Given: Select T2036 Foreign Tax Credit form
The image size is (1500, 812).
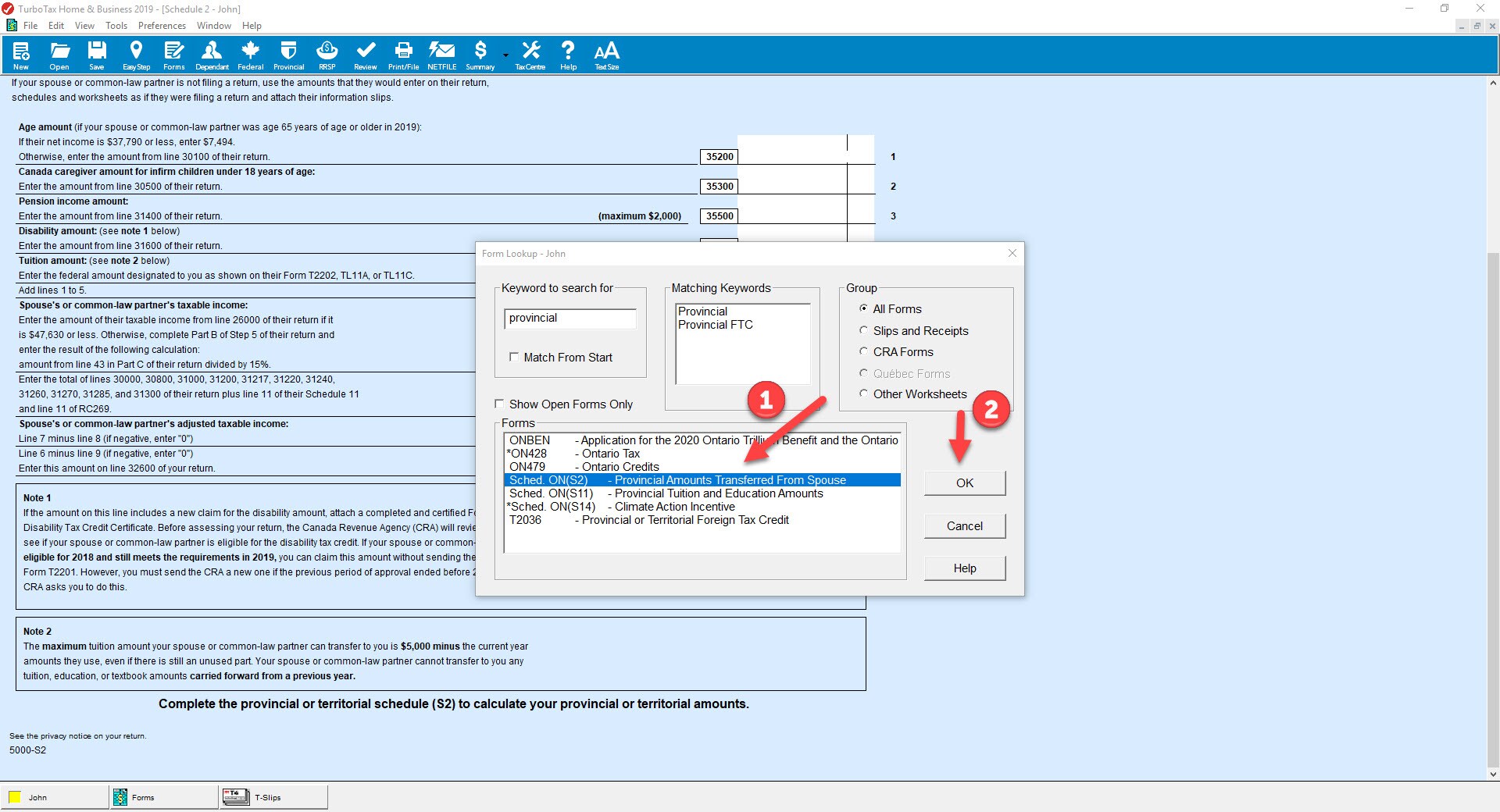Looking at the screenshot, I should (702, 520).
